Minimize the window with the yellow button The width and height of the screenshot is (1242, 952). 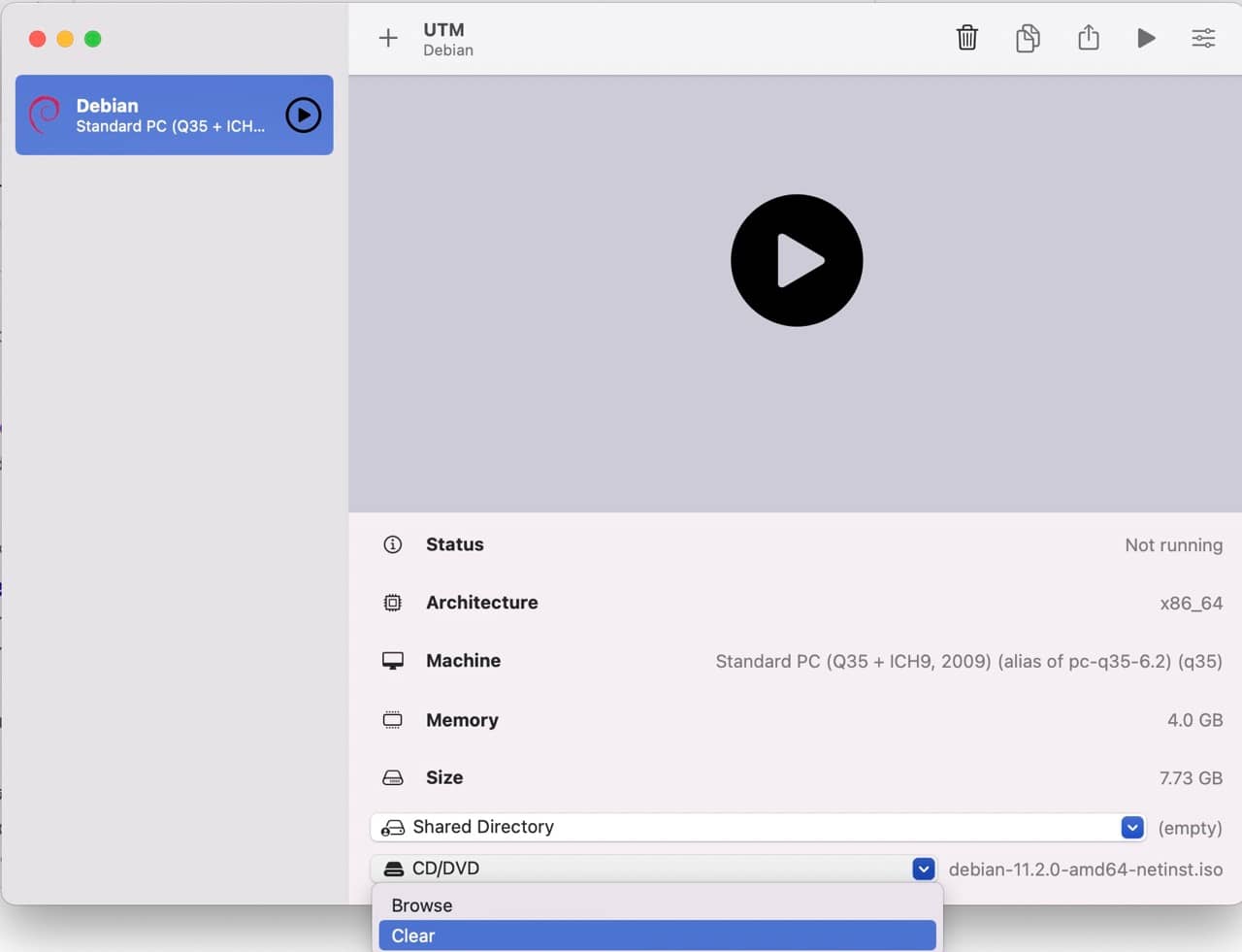(x=65, y=39)
